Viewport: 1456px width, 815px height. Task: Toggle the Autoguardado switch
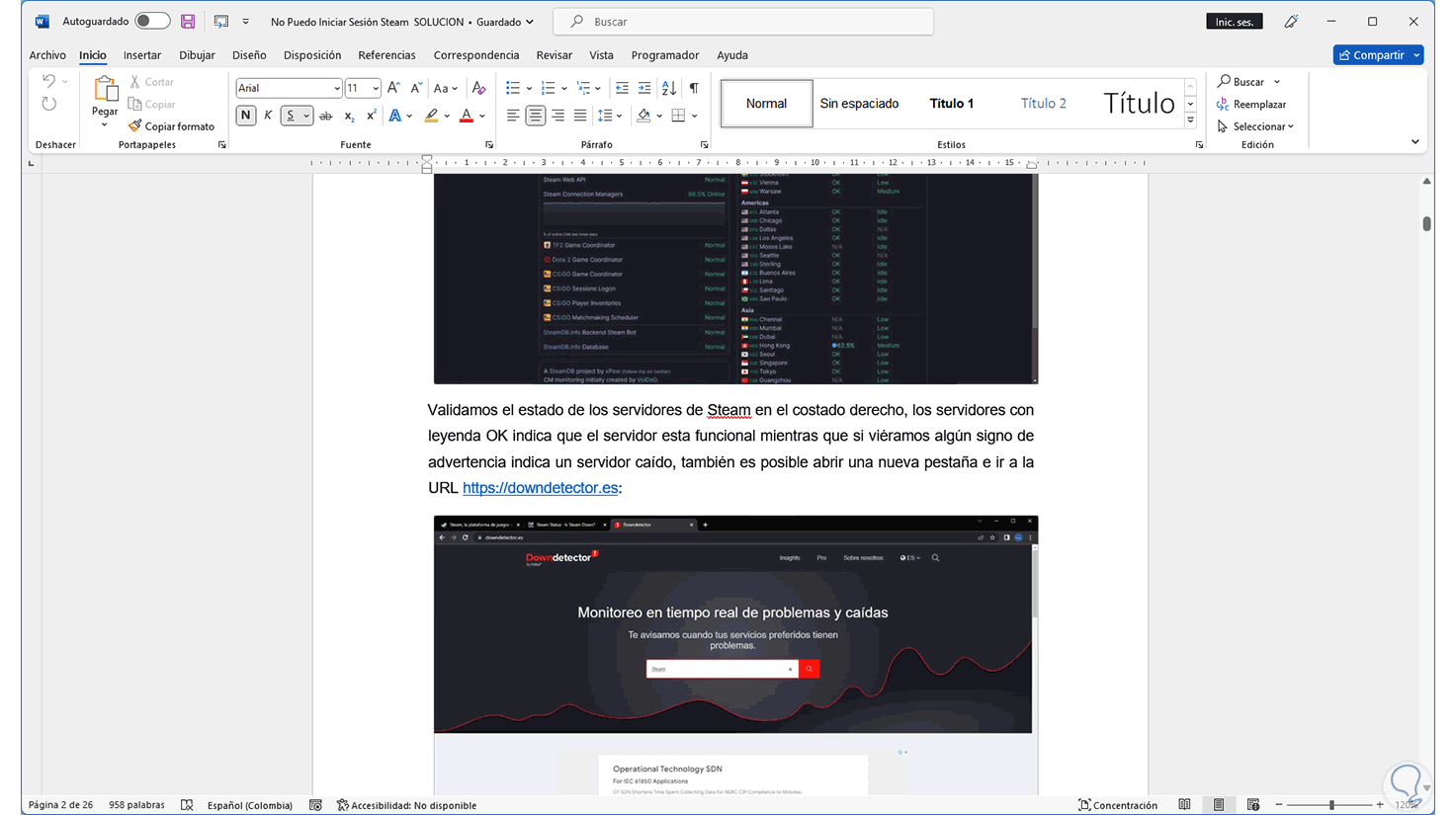[152, 21]
